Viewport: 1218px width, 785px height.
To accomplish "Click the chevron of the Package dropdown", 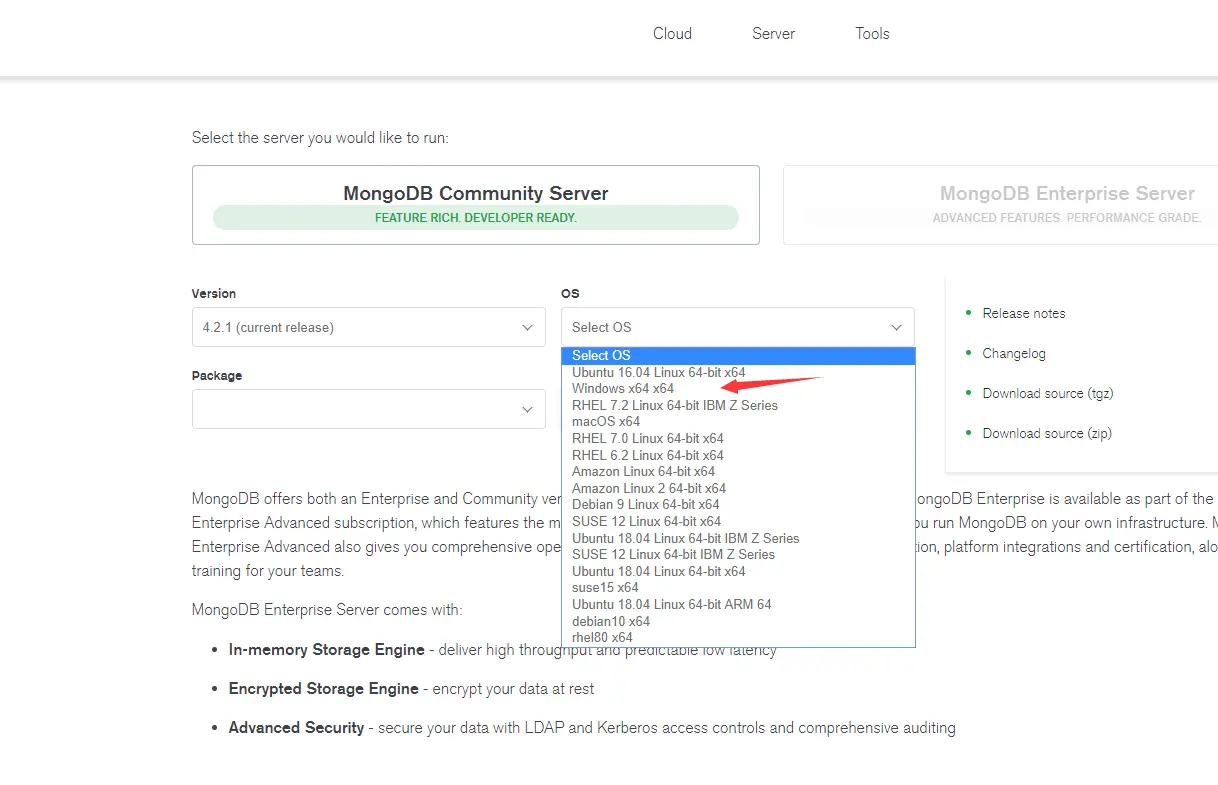I will [527, 409].
